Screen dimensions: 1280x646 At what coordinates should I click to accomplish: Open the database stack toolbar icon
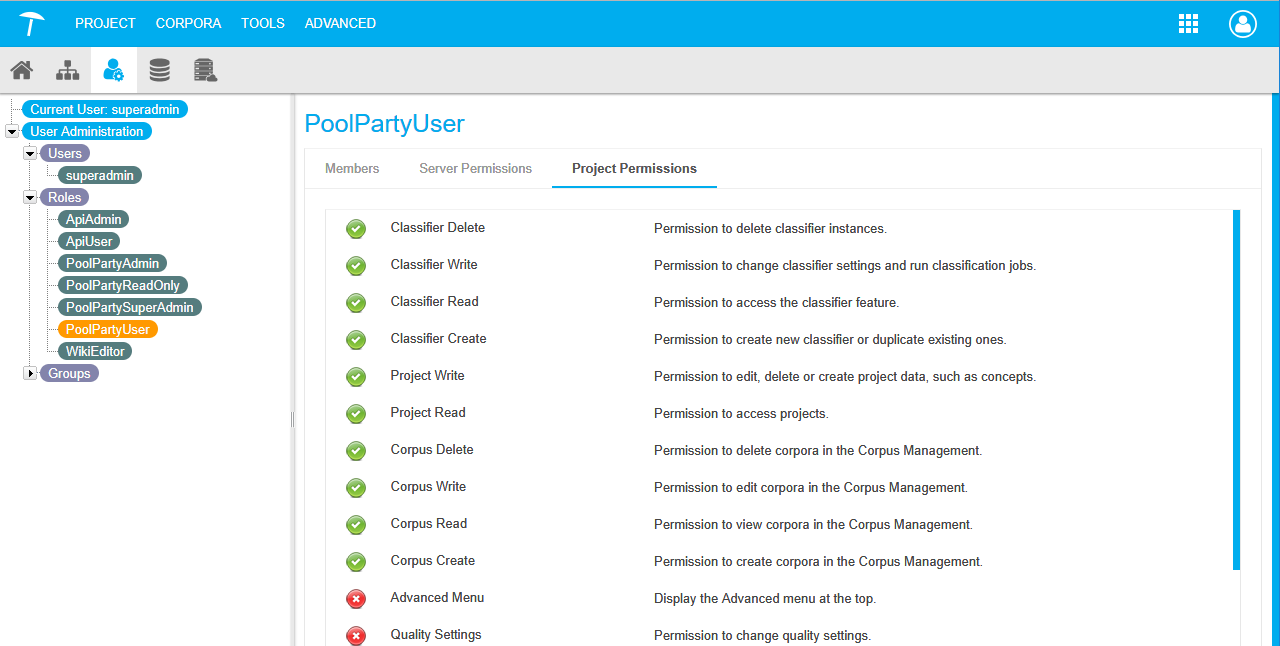(x=160, y=70)
